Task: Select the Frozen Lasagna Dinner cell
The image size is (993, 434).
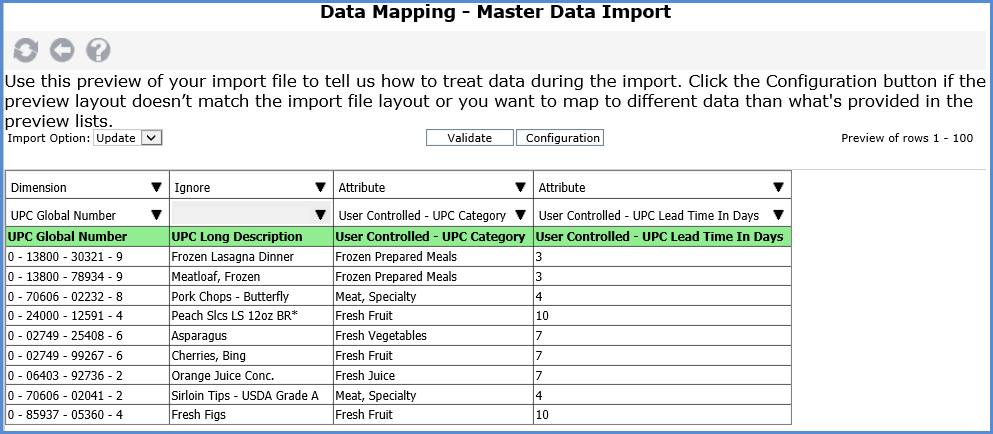Action: (x=222, y=257)
